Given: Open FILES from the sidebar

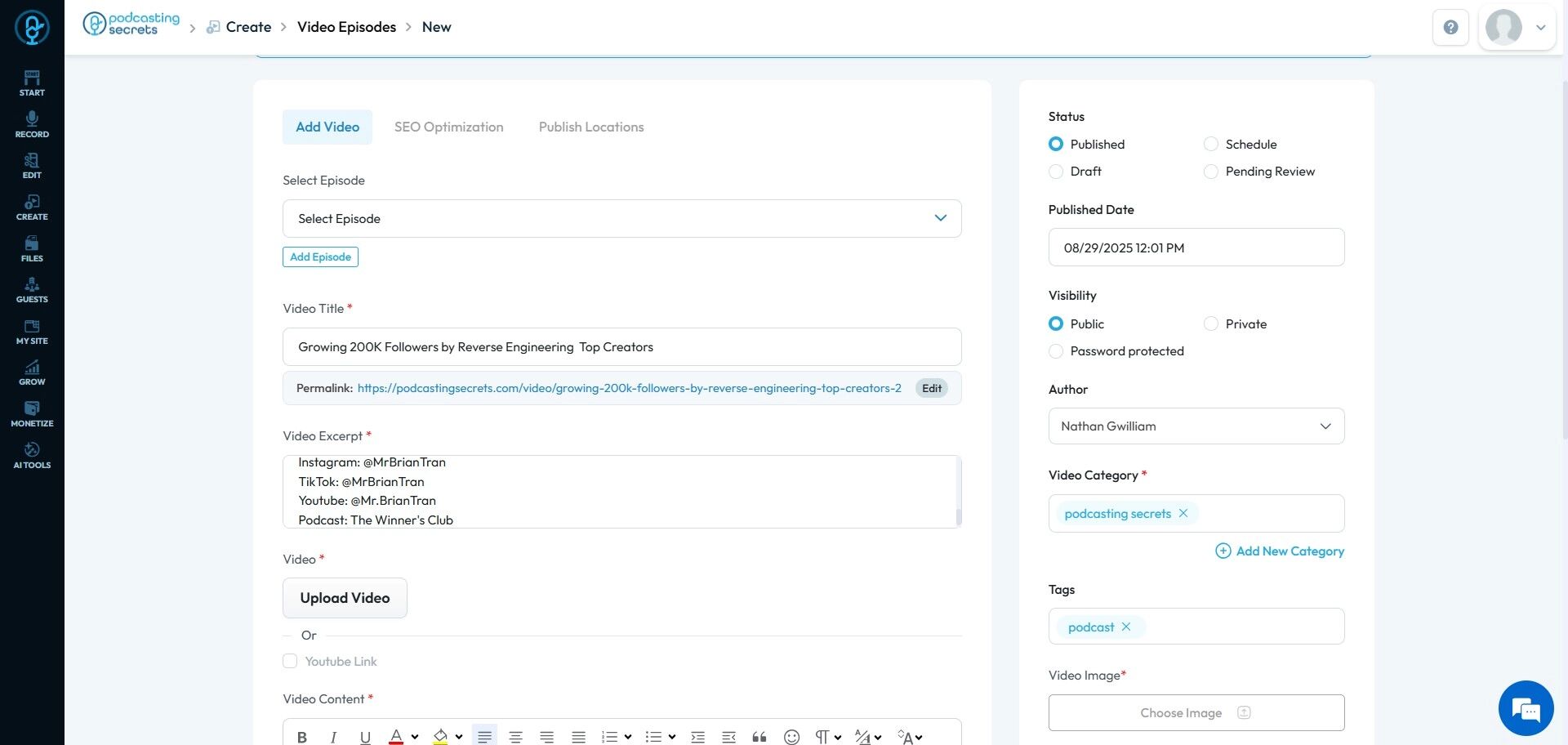Looking at the screenshot, I should pos(32,249).
